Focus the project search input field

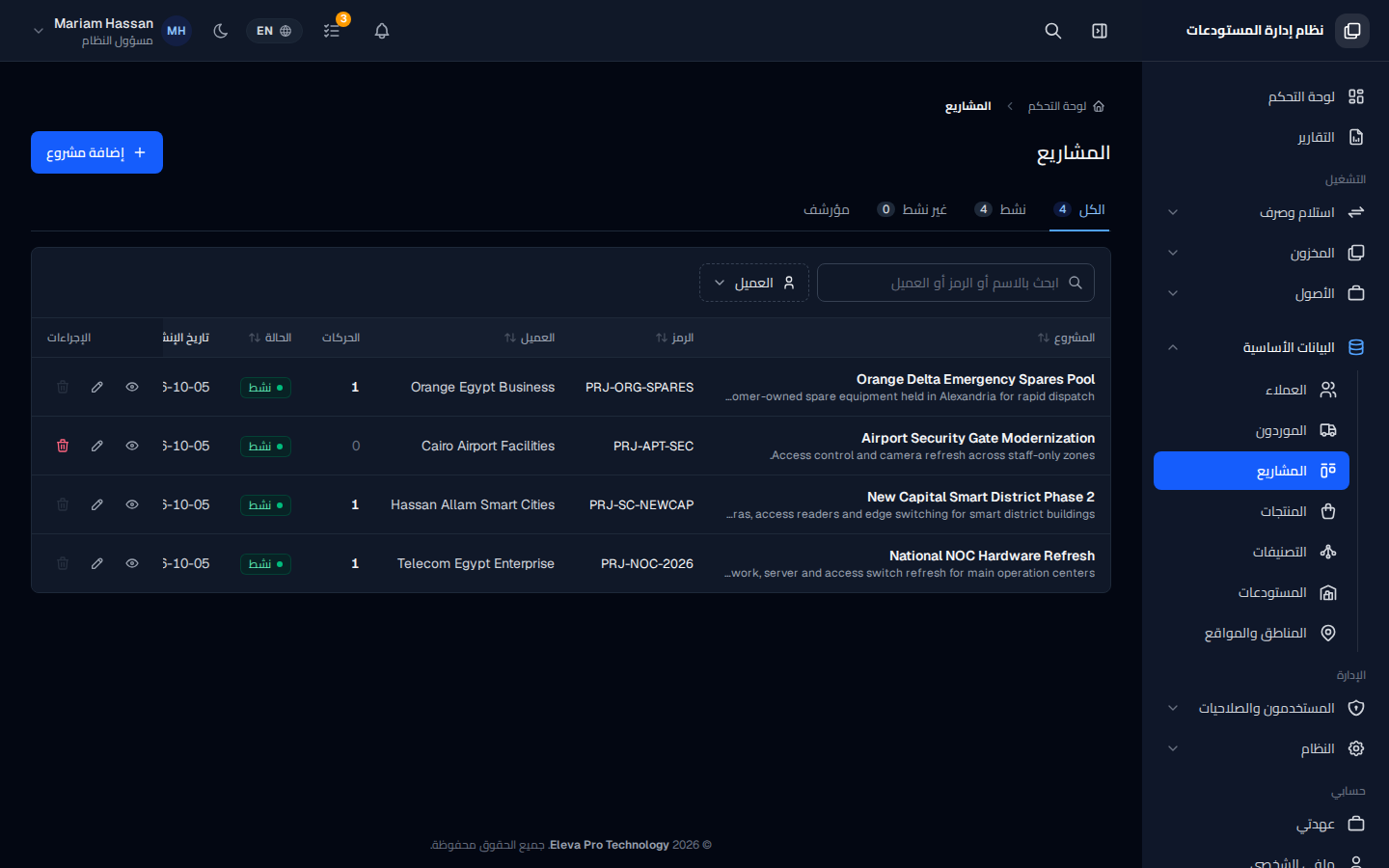coord(956,283)
